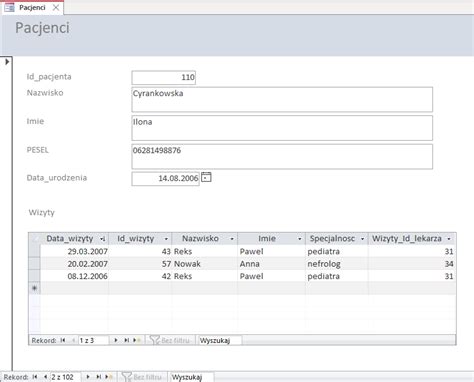Click the nefrolog specialty cell

pos(337,264)
